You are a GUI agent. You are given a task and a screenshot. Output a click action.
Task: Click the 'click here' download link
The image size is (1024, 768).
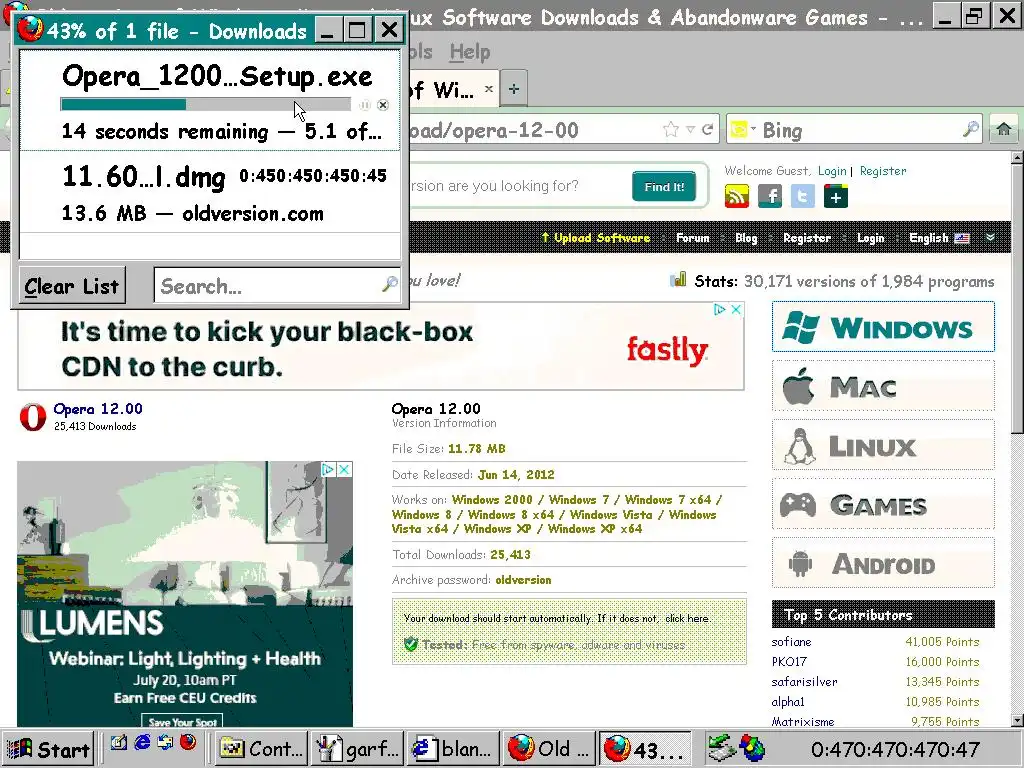point(687,618)
